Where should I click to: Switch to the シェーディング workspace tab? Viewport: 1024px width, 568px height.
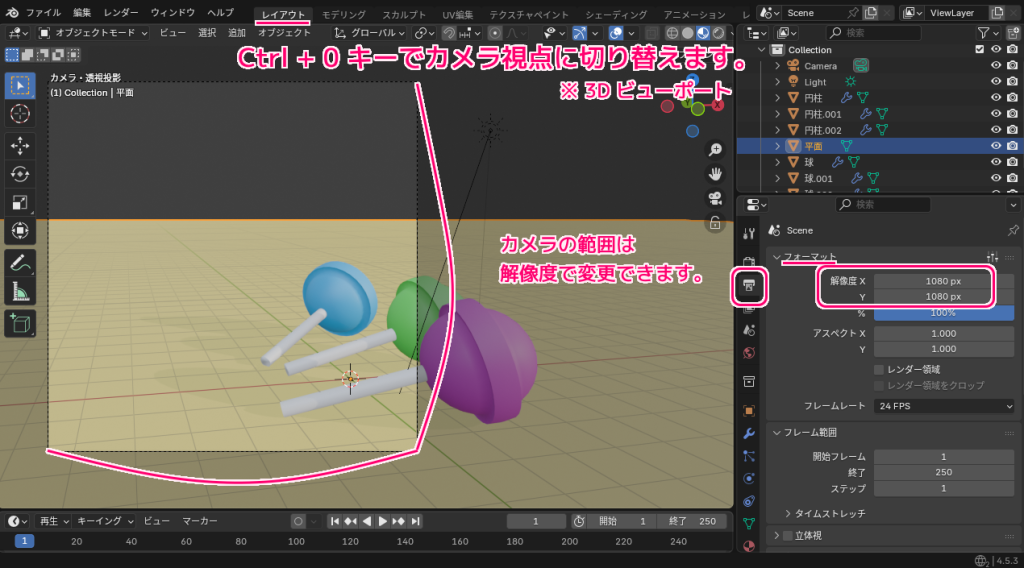616,14
